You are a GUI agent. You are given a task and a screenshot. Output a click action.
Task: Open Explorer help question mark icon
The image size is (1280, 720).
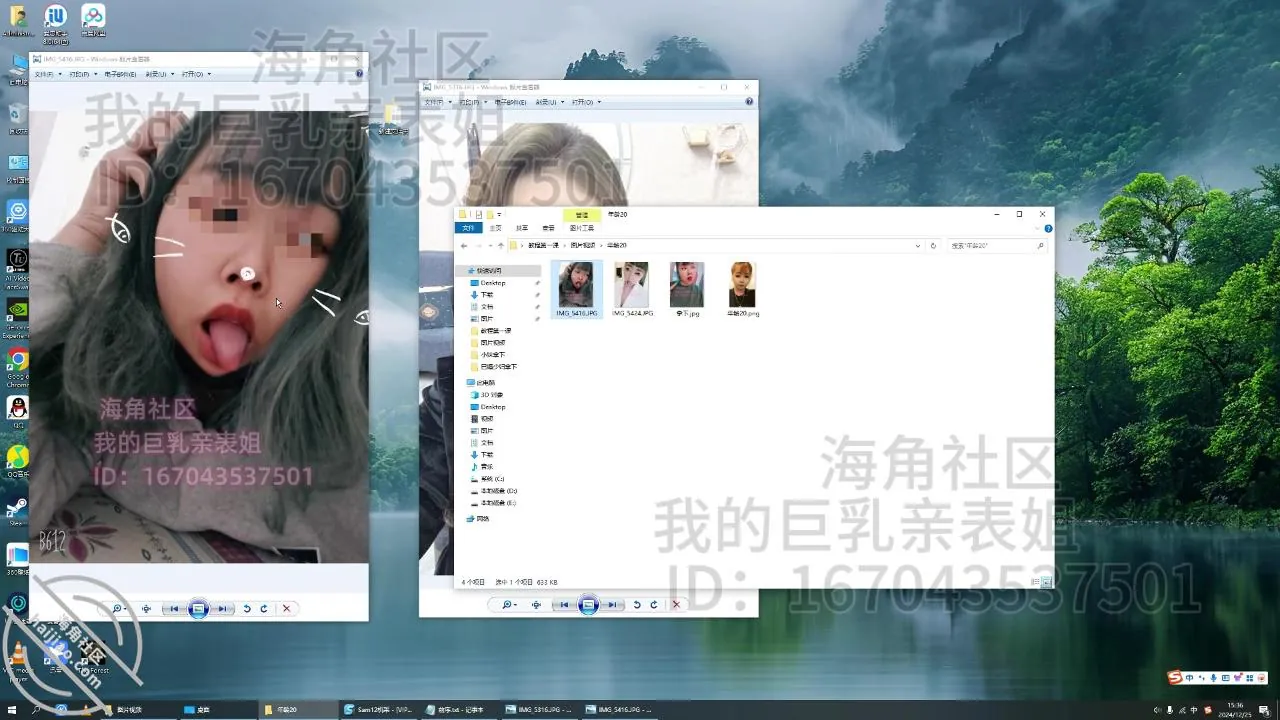pos(1048,228)
